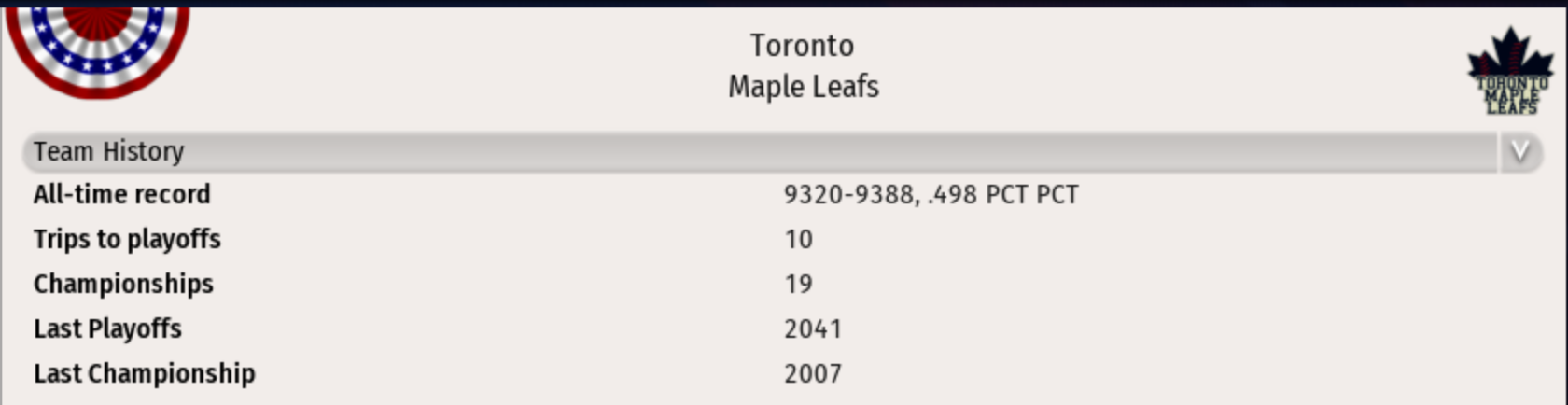1568x405 pixels.
Task: Click the Toronto city name heading
Action: pyautogui.click(x=802, y=45)
